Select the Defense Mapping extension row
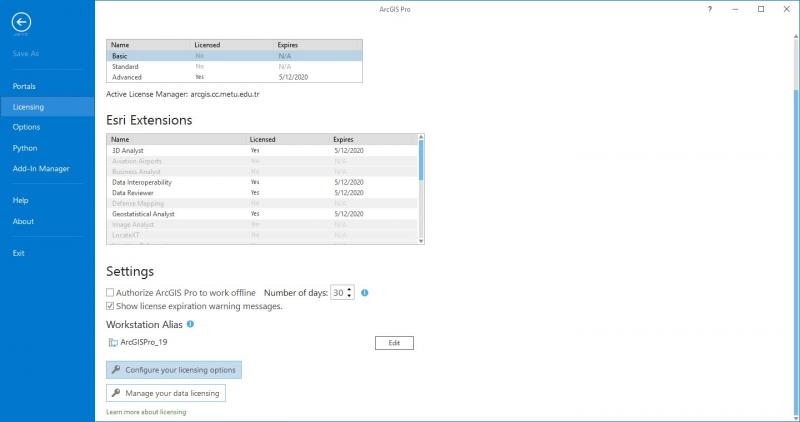 (262, 204)
